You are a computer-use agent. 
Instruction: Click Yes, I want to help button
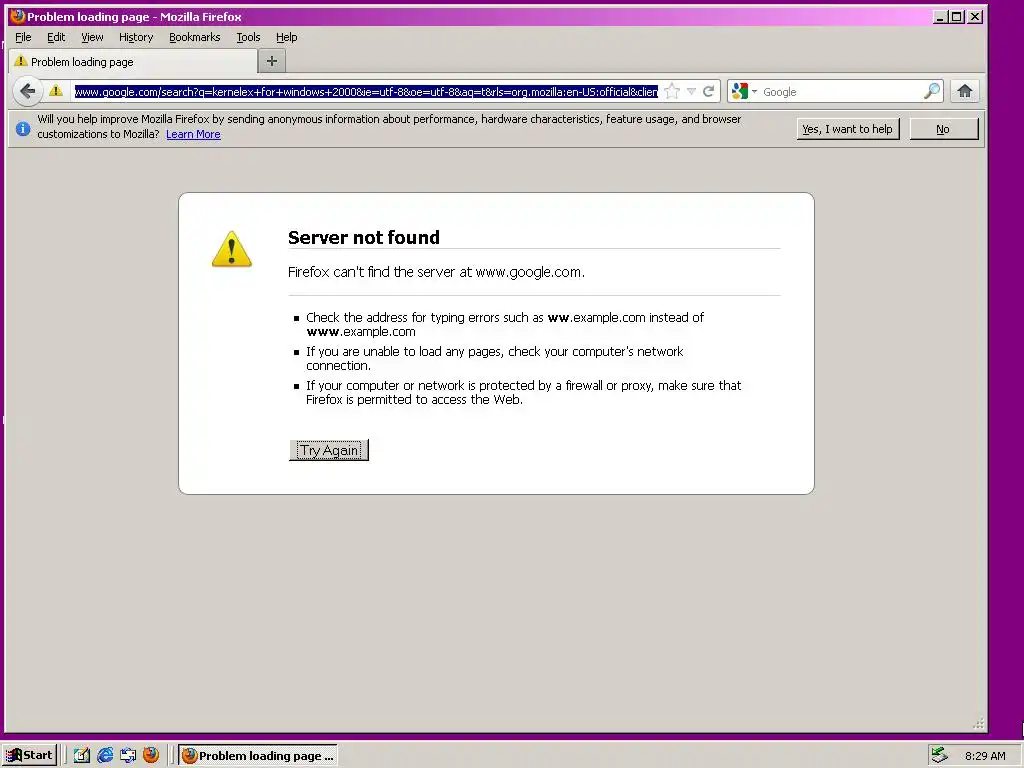(x=848, y=129)
